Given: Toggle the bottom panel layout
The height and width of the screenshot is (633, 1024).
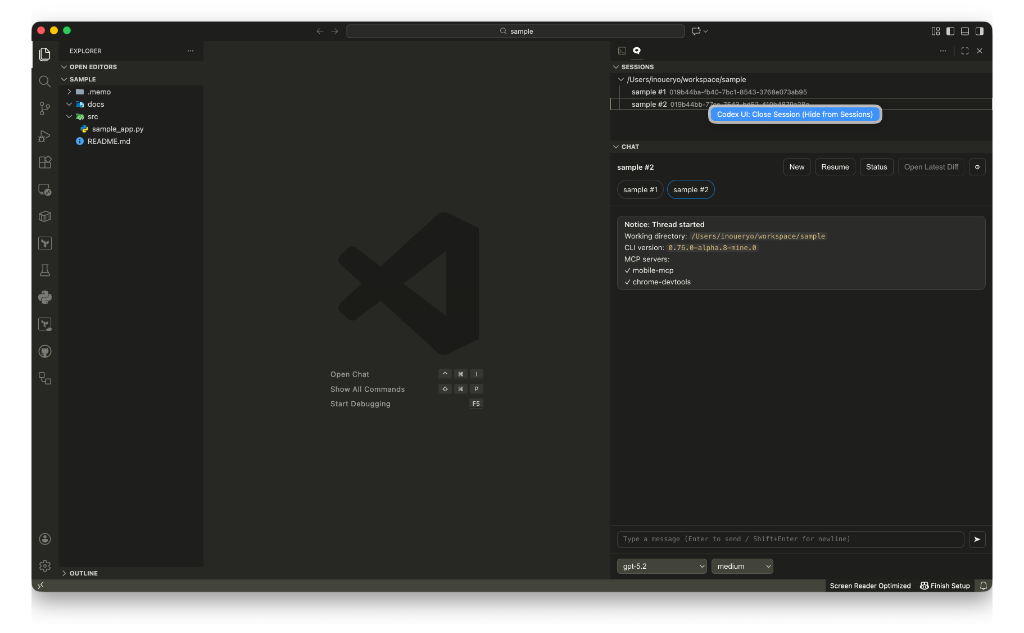Looking at the screenshot, I should [964, 31].
